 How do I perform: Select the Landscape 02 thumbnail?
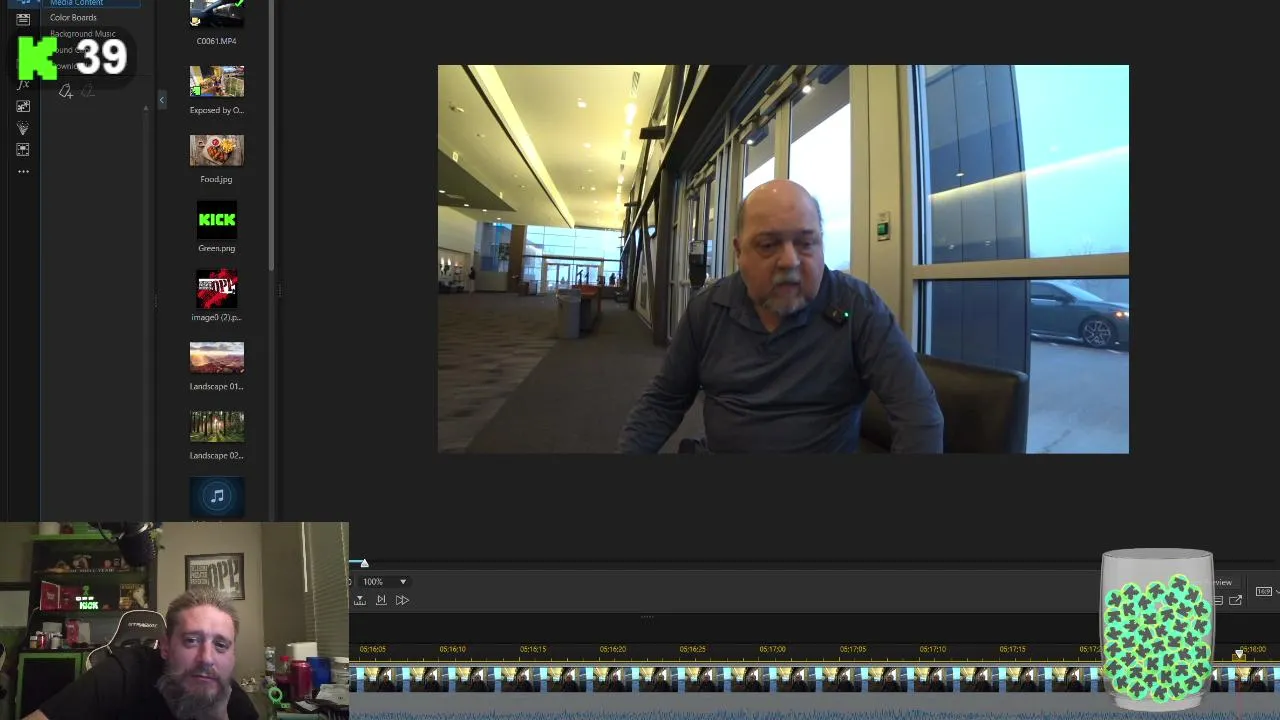pos(217,426)
